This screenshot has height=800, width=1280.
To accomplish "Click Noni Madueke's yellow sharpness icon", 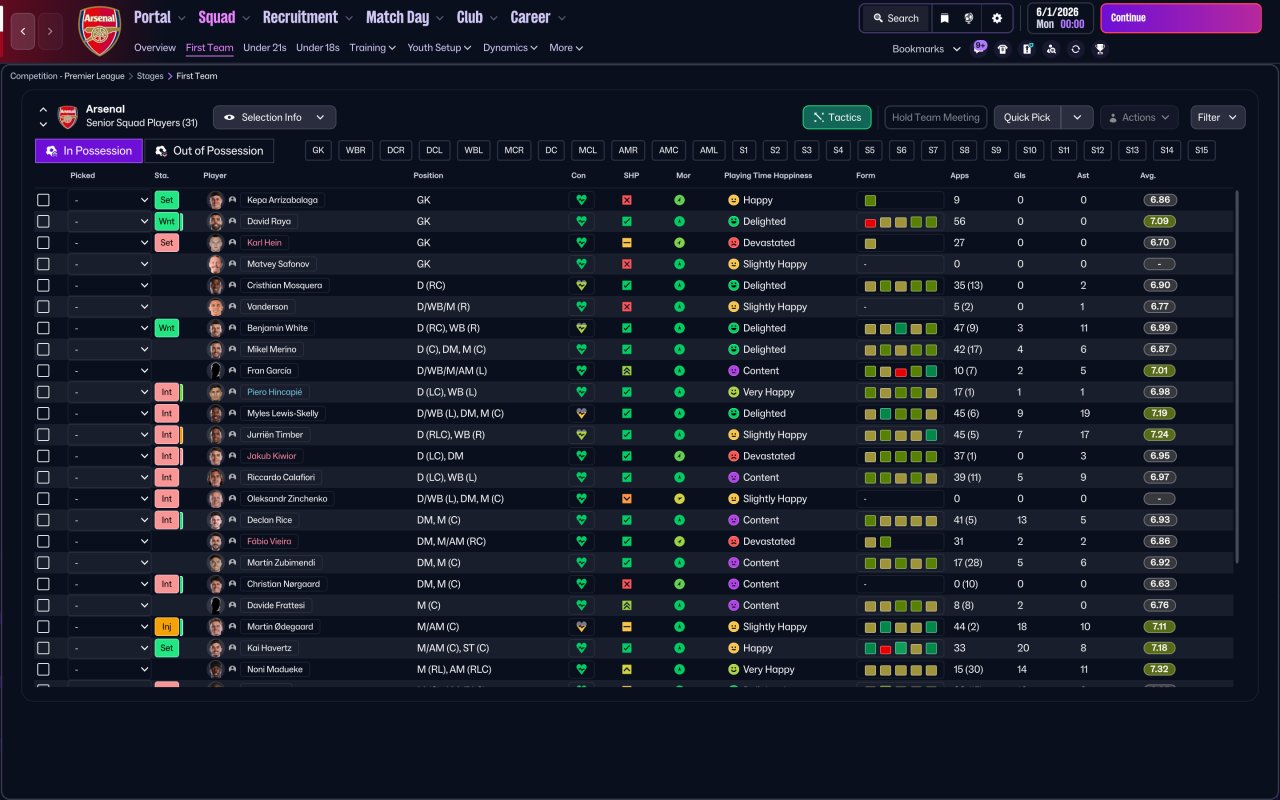I will point(627,670).
